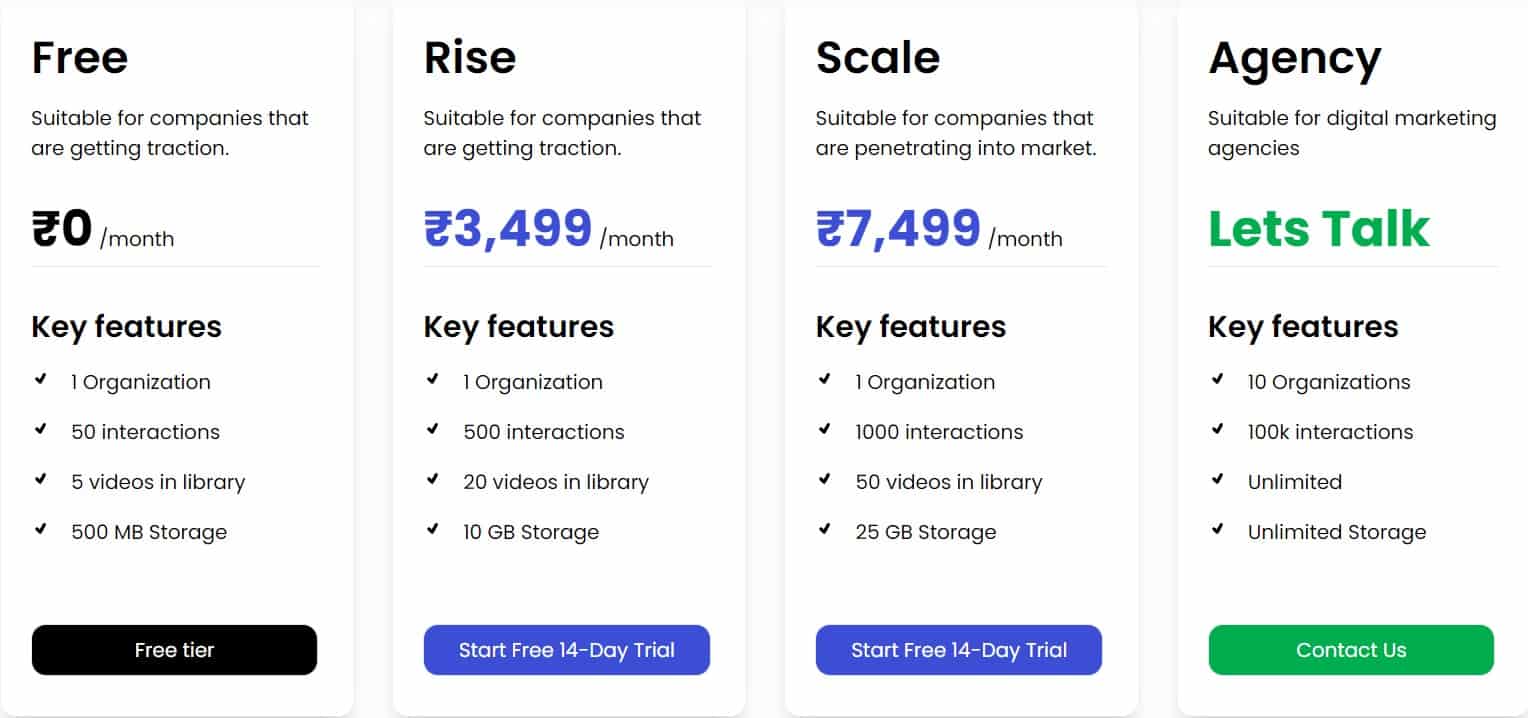Click Contact Us for the Agency plan
This screenshot has height=718, width=1528.
[1350, 650]
